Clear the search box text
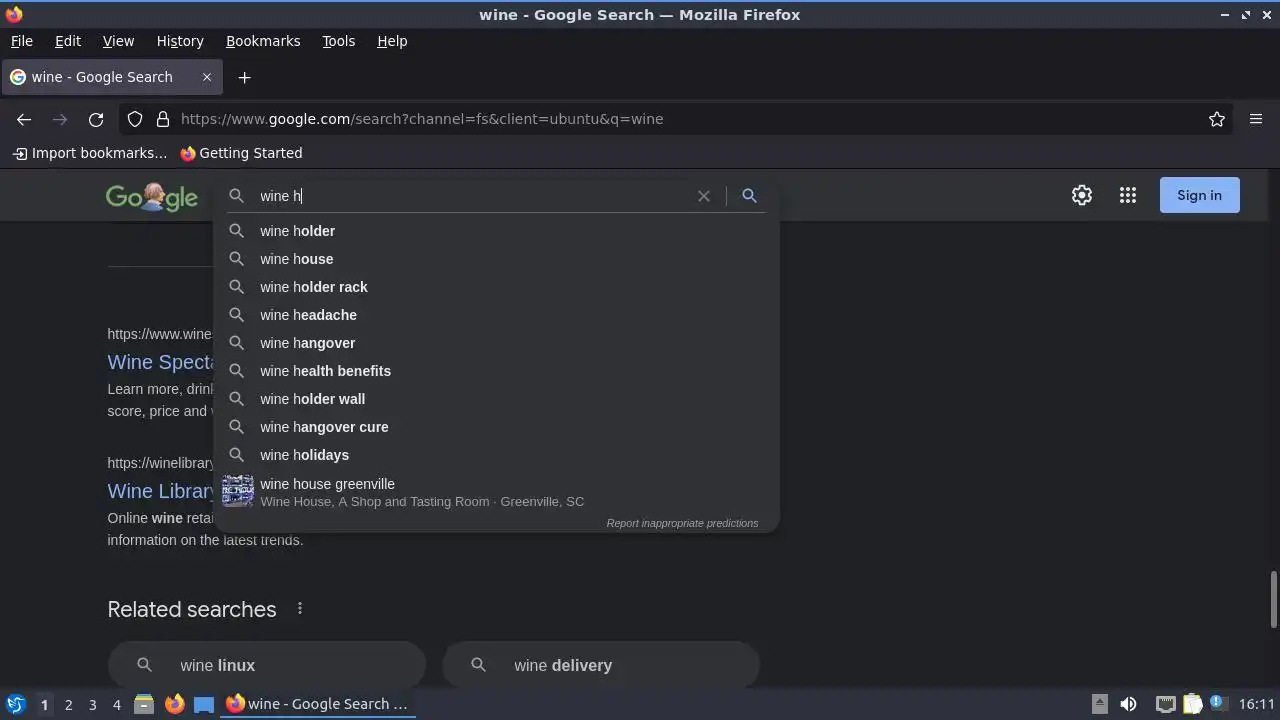Viewport: 1280px width, 720px height. [x=704, y=196]
